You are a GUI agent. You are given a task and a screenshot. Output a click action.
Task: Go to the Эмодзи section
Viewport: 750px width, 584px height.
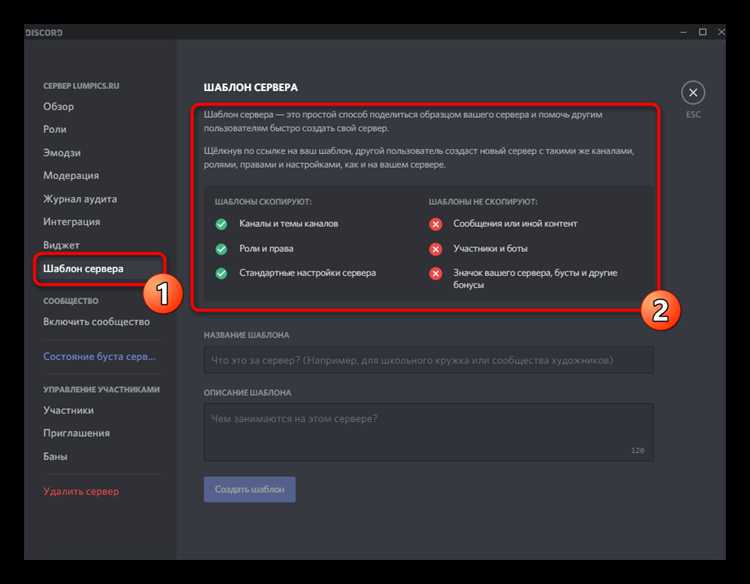[x=62, y=153]
